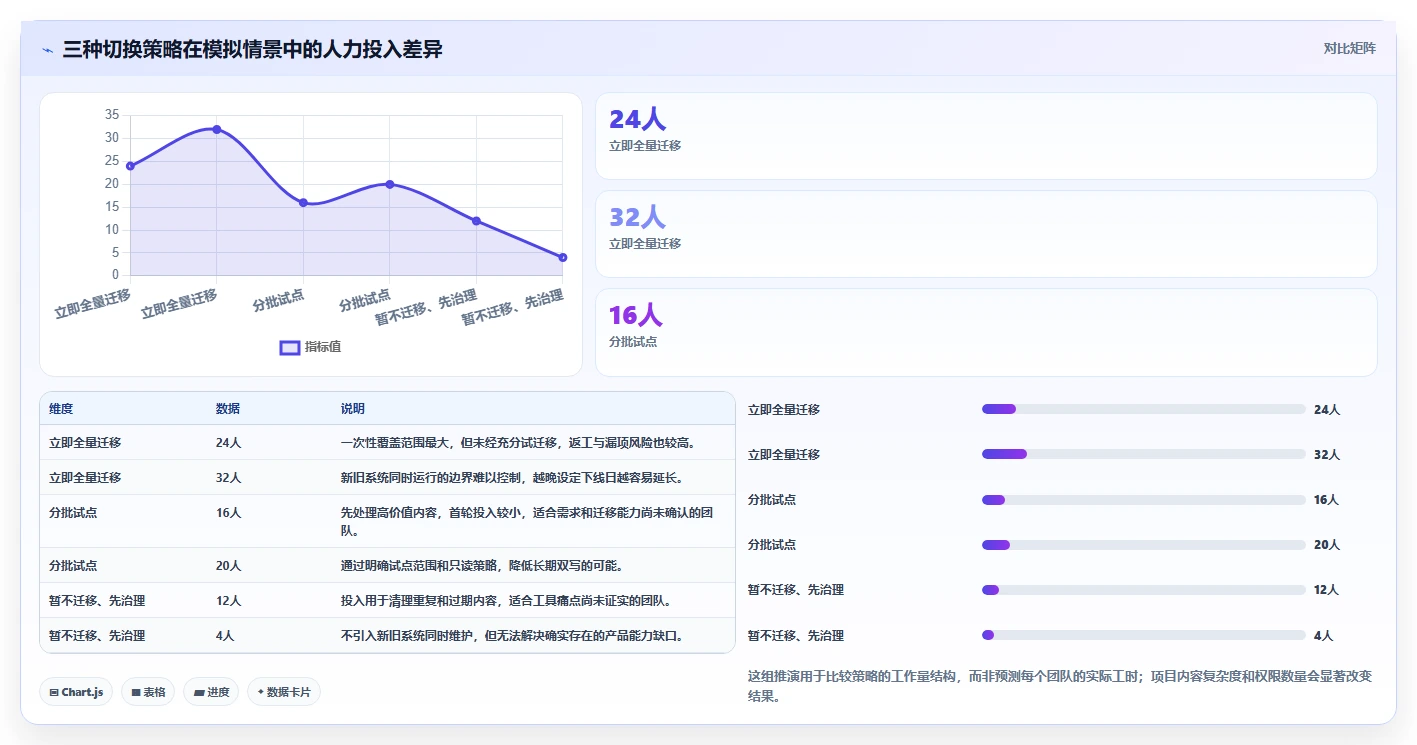Viewport: 1417px width, 745px height.
Task: Select the 数据卡片 tag
Action: [284, 692]
